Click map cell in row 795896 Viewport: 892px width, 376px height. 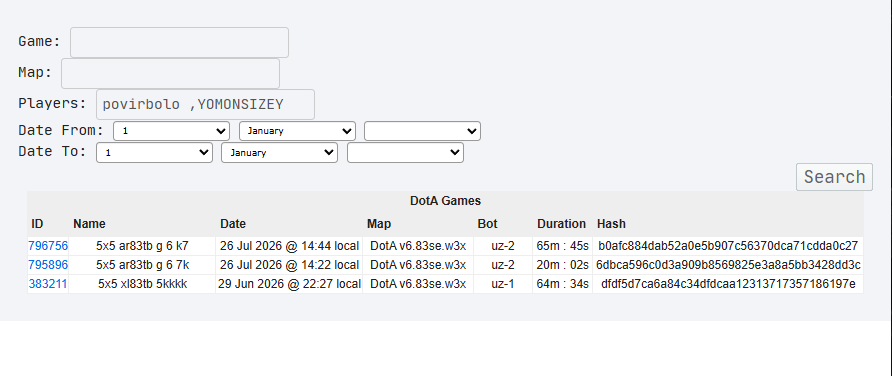coord(418,265)
